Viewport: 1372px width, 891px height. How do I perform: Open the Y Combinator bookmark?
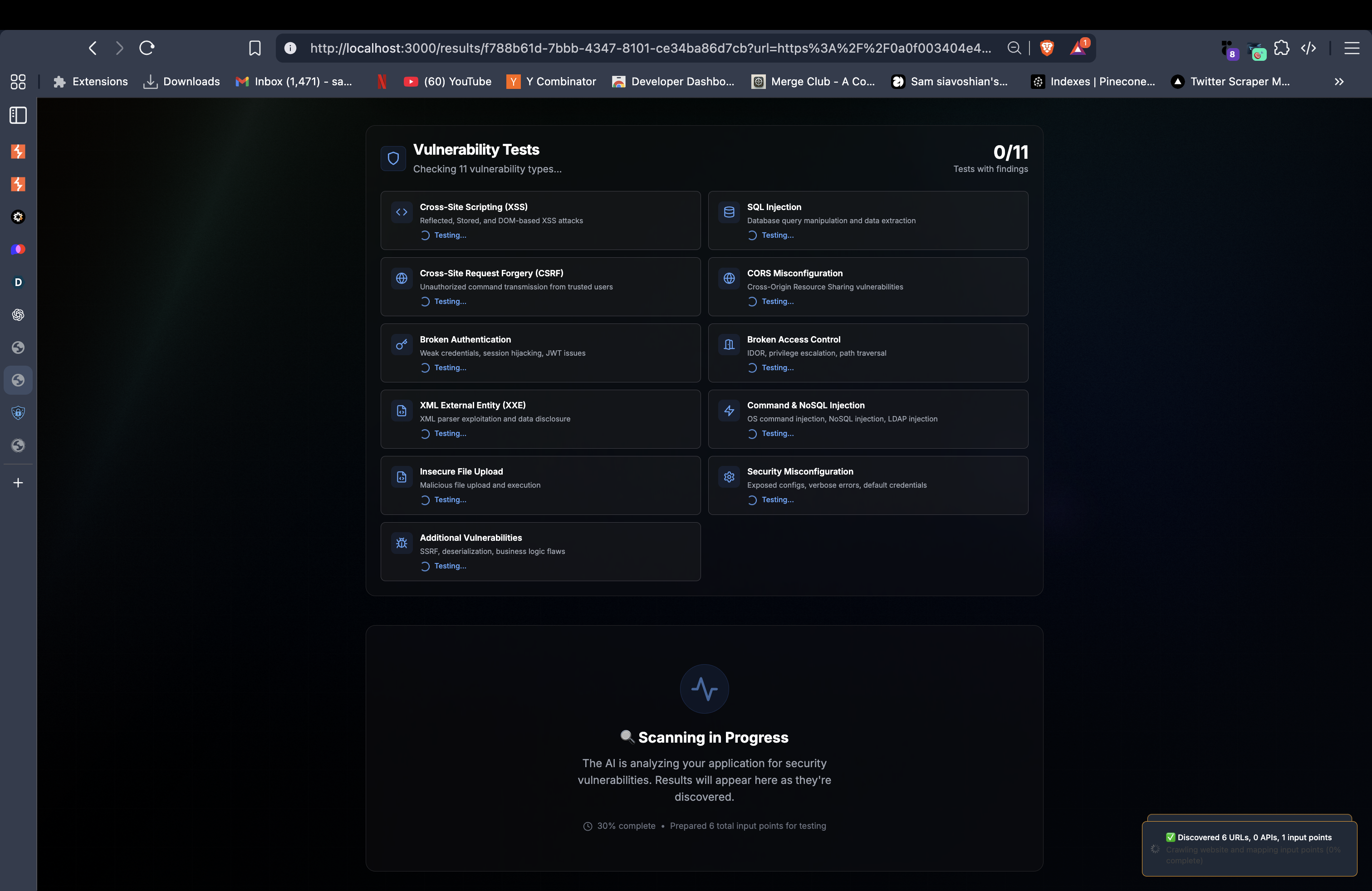click(x=551, y=82)
